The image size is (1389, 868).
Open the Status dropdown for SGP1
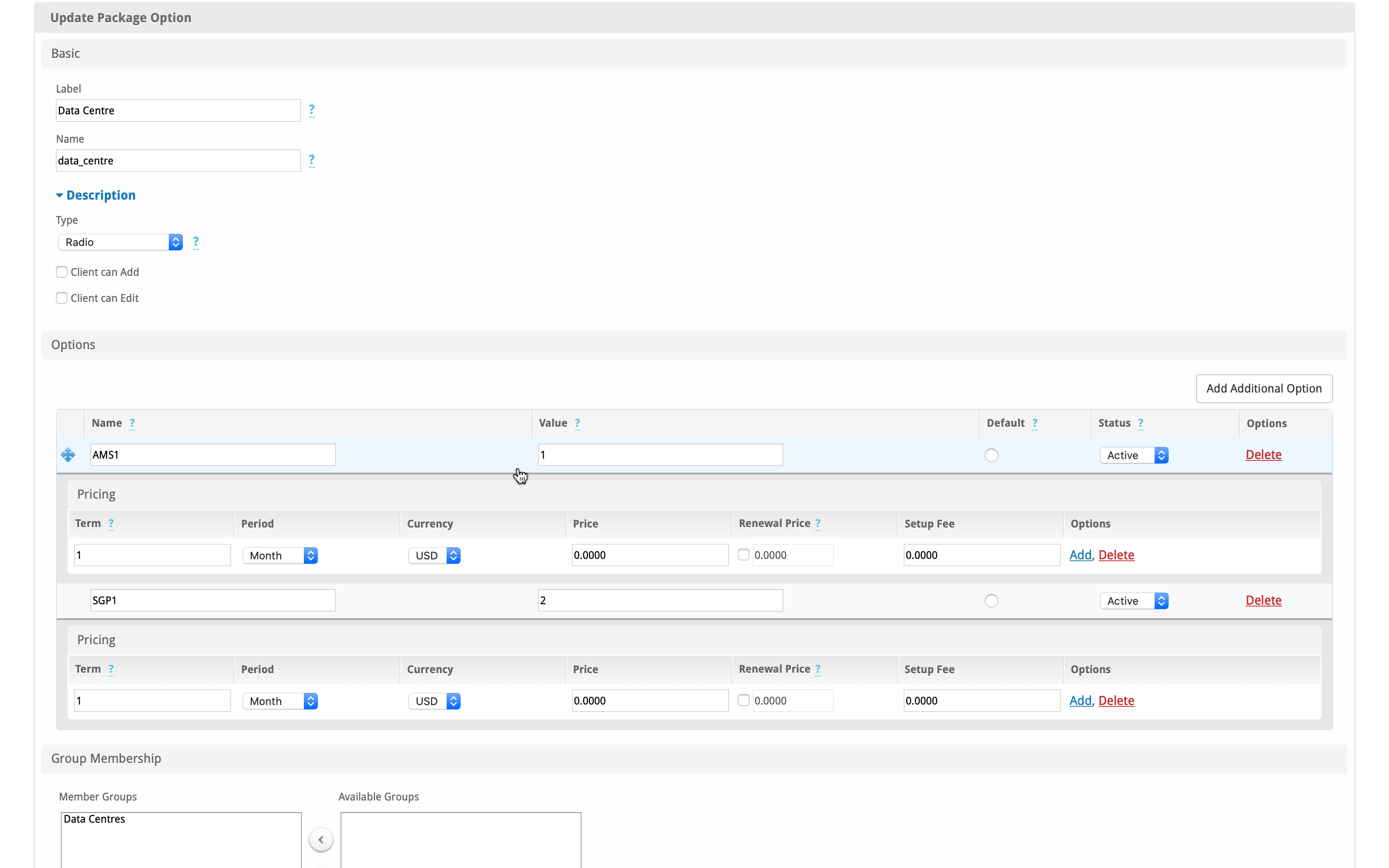(x=1134, y=601)
